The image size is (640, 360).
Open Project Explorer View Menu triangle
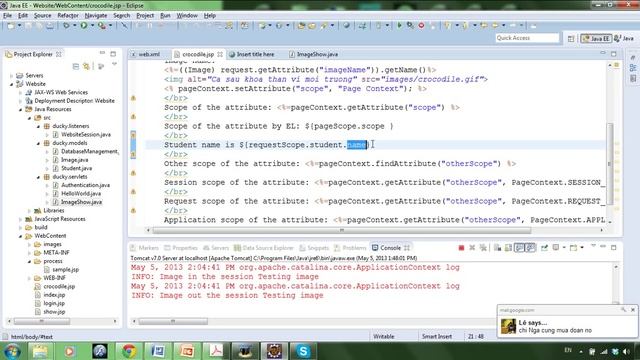(114, 64)
